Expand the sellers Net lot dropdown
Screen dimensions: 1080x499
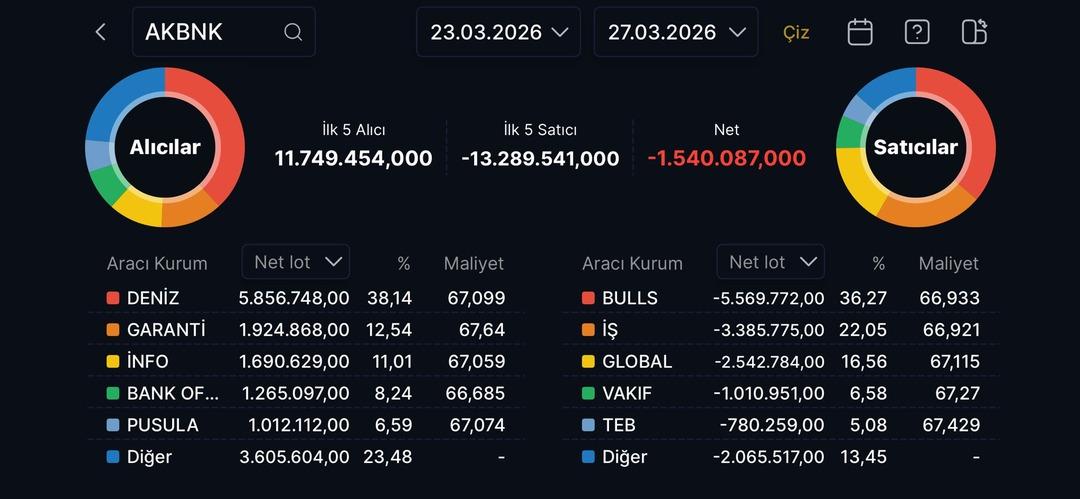(771, 262)
